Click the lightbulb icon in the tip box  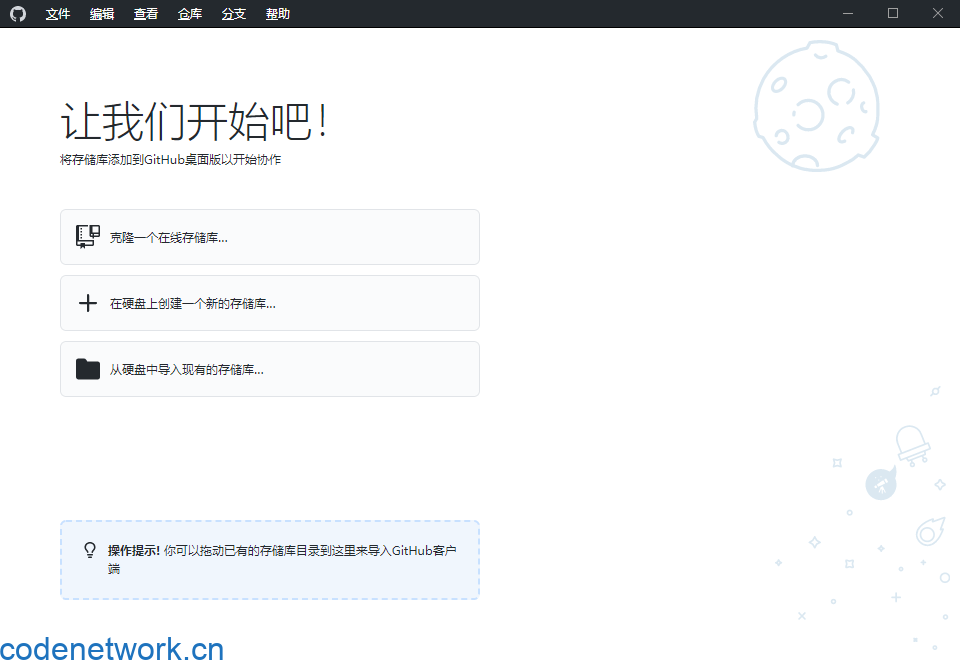tap(87, 547)
